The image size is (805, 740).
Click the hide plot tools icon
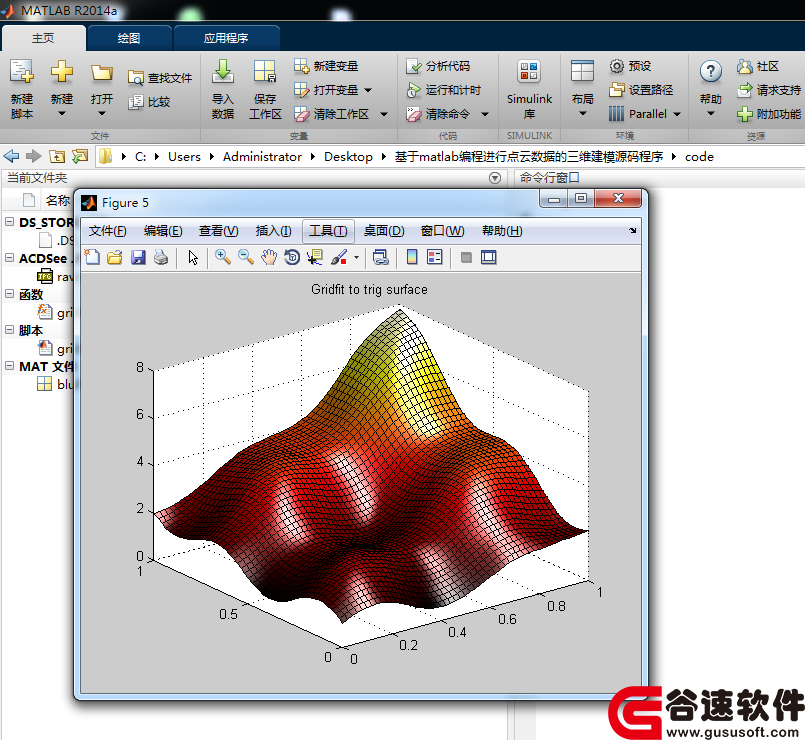coord(466,257)
